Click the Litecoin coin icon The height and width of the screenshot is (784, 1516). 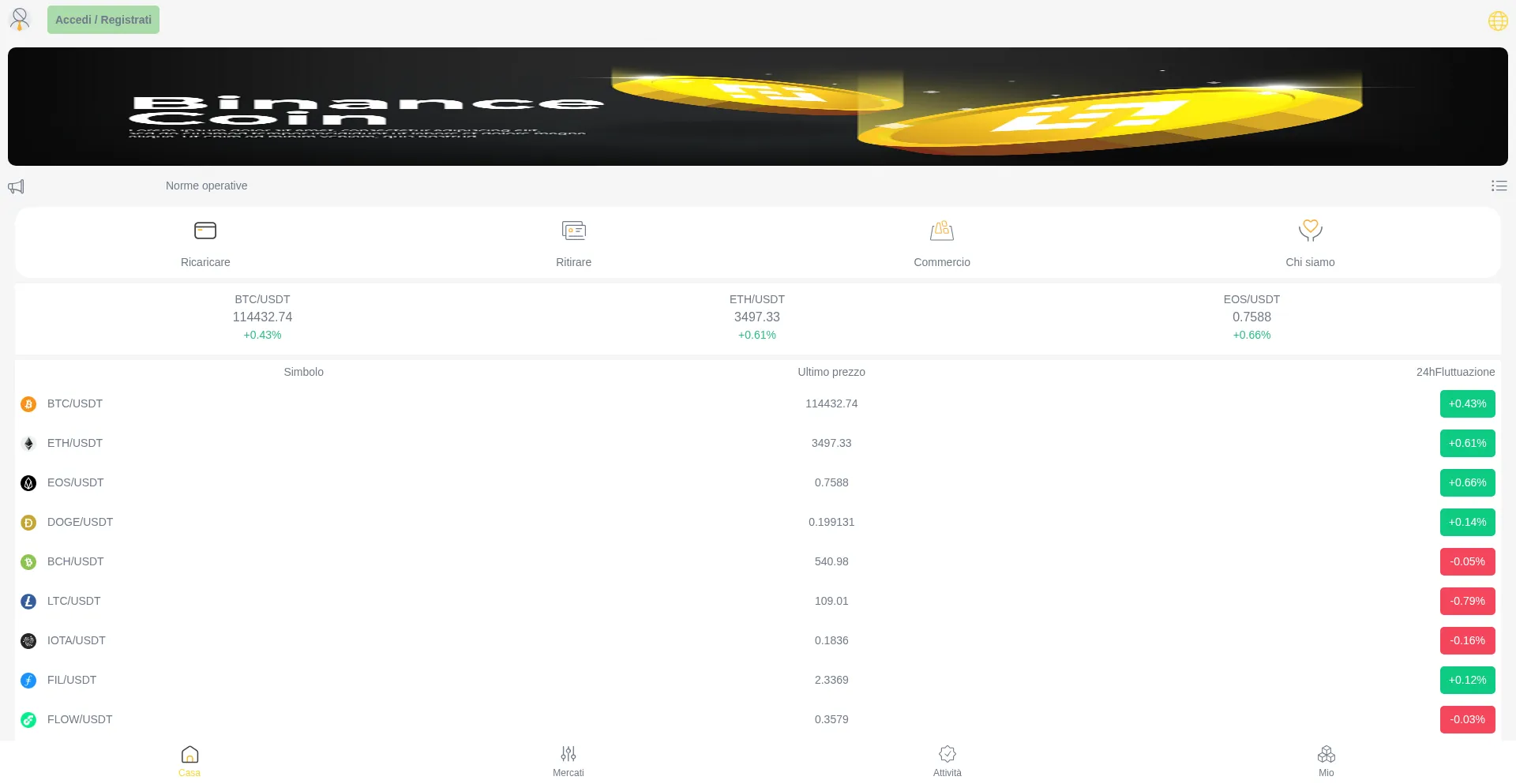click(x=28, y=602)
